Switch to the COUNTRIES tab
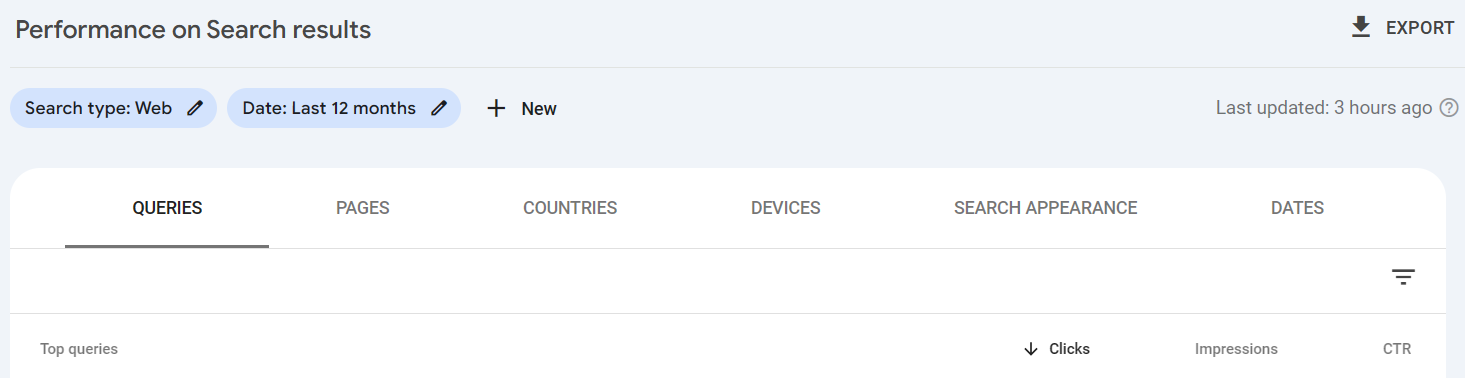 coord(570,208)
